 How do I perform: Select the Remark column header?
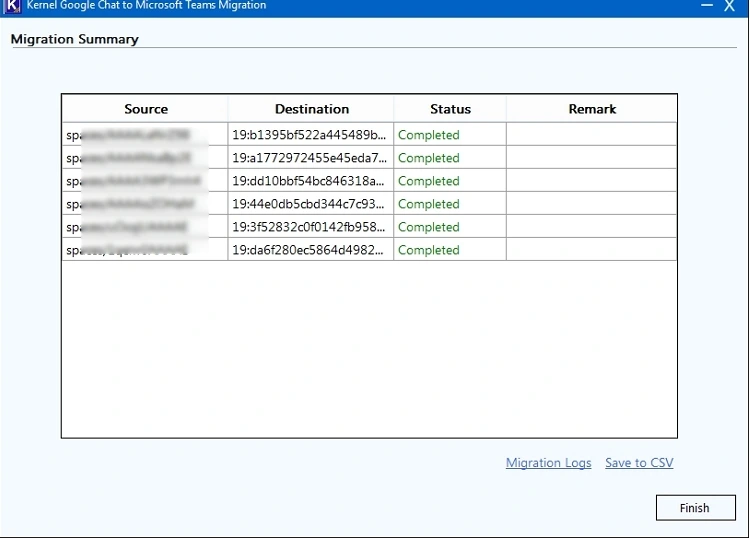592,109
